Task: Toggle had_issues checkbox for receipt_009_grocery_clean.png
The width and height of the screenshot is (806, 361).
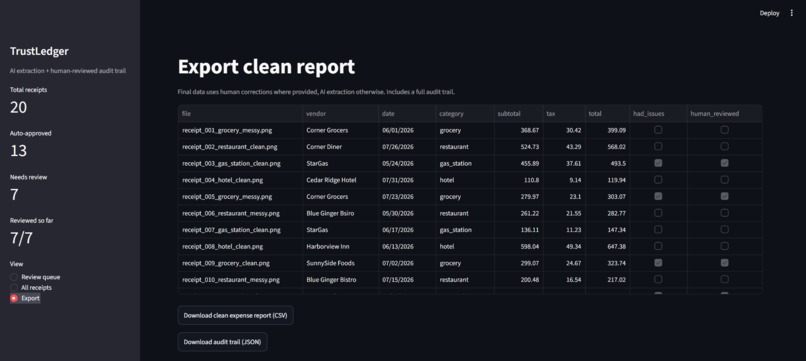Action: [x=658, y=263]
